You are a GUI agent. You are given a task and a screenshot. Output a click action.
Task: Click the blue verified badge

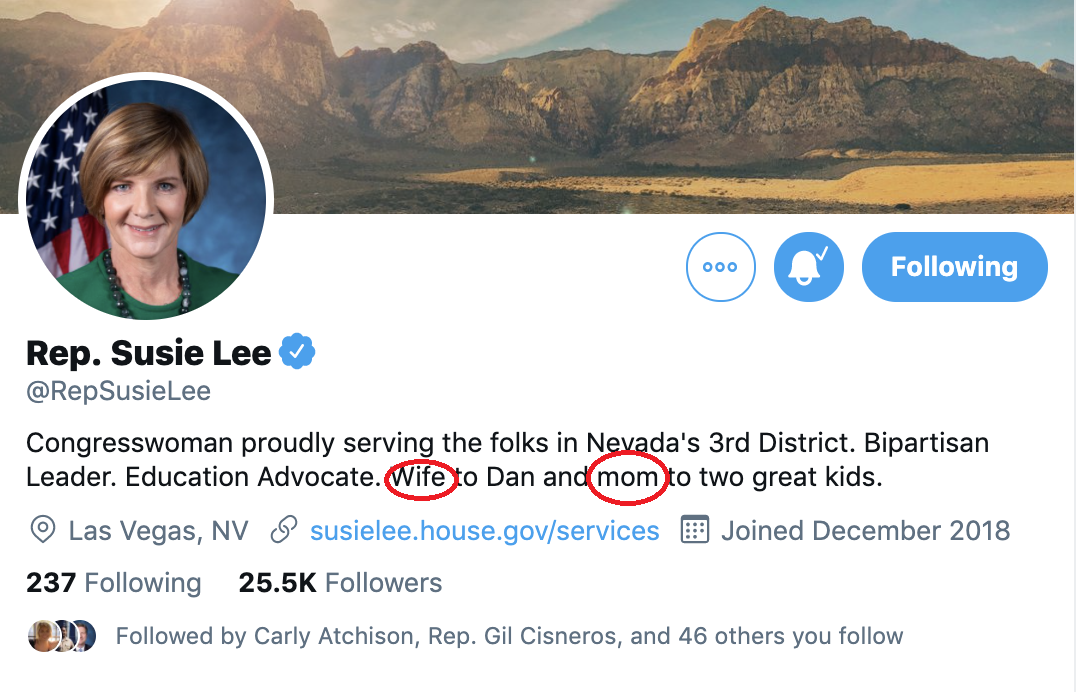[x=297, y=352]
